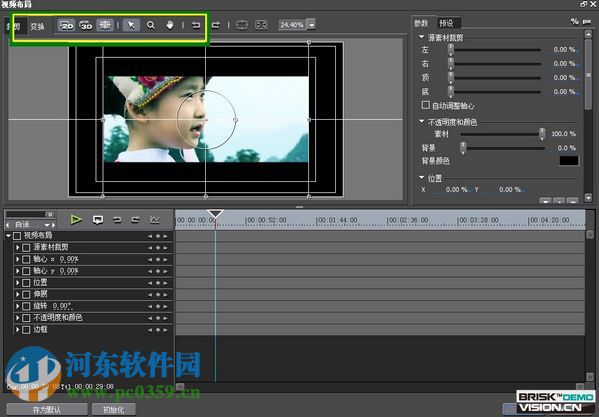Add a keyframe on the 视频布局 row
The width and height of the screenshot is (599, 417).
(x=157, y=236)
